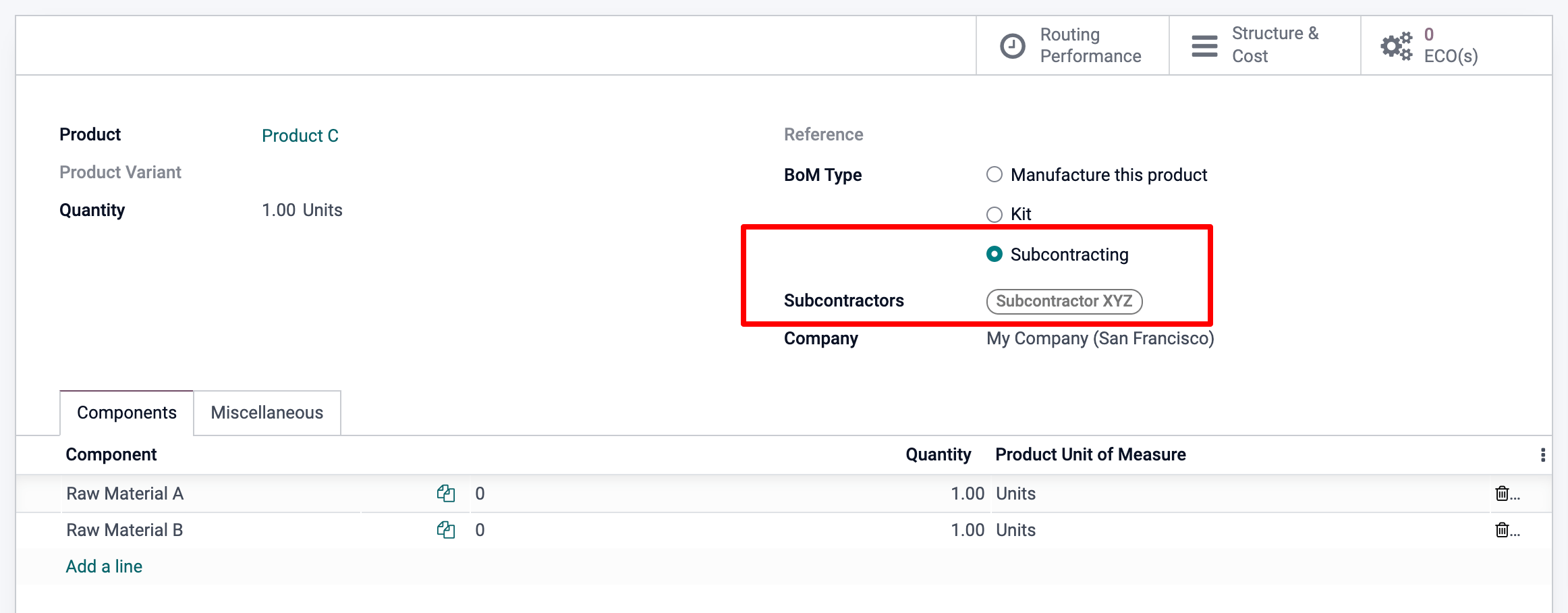The image size is (1568, 613).
Task: Click the Subcontractor XYZ tag
Action: 1064,301
